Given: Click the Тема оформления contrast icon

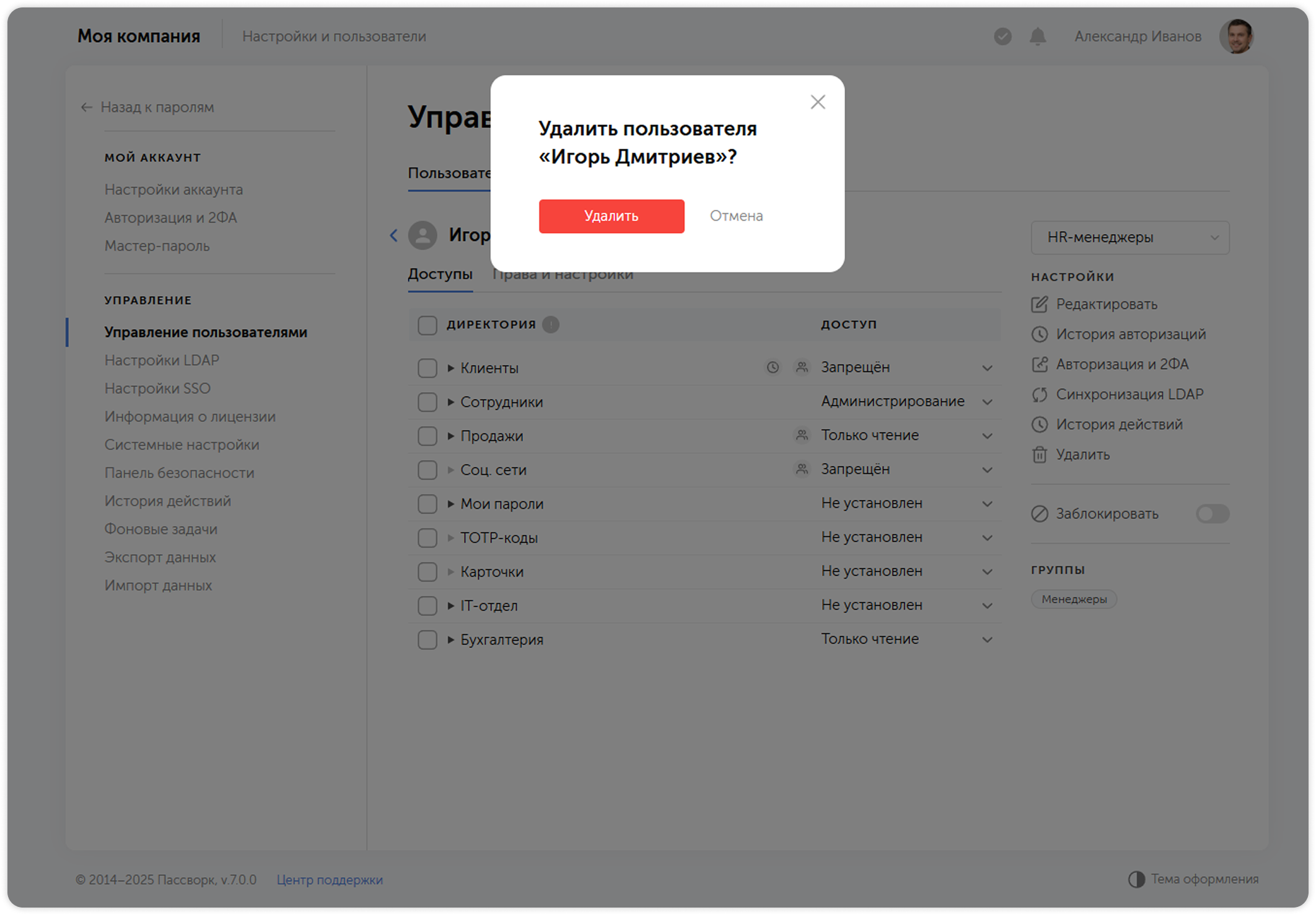Looking at the screenshot, I should 1136,879.
